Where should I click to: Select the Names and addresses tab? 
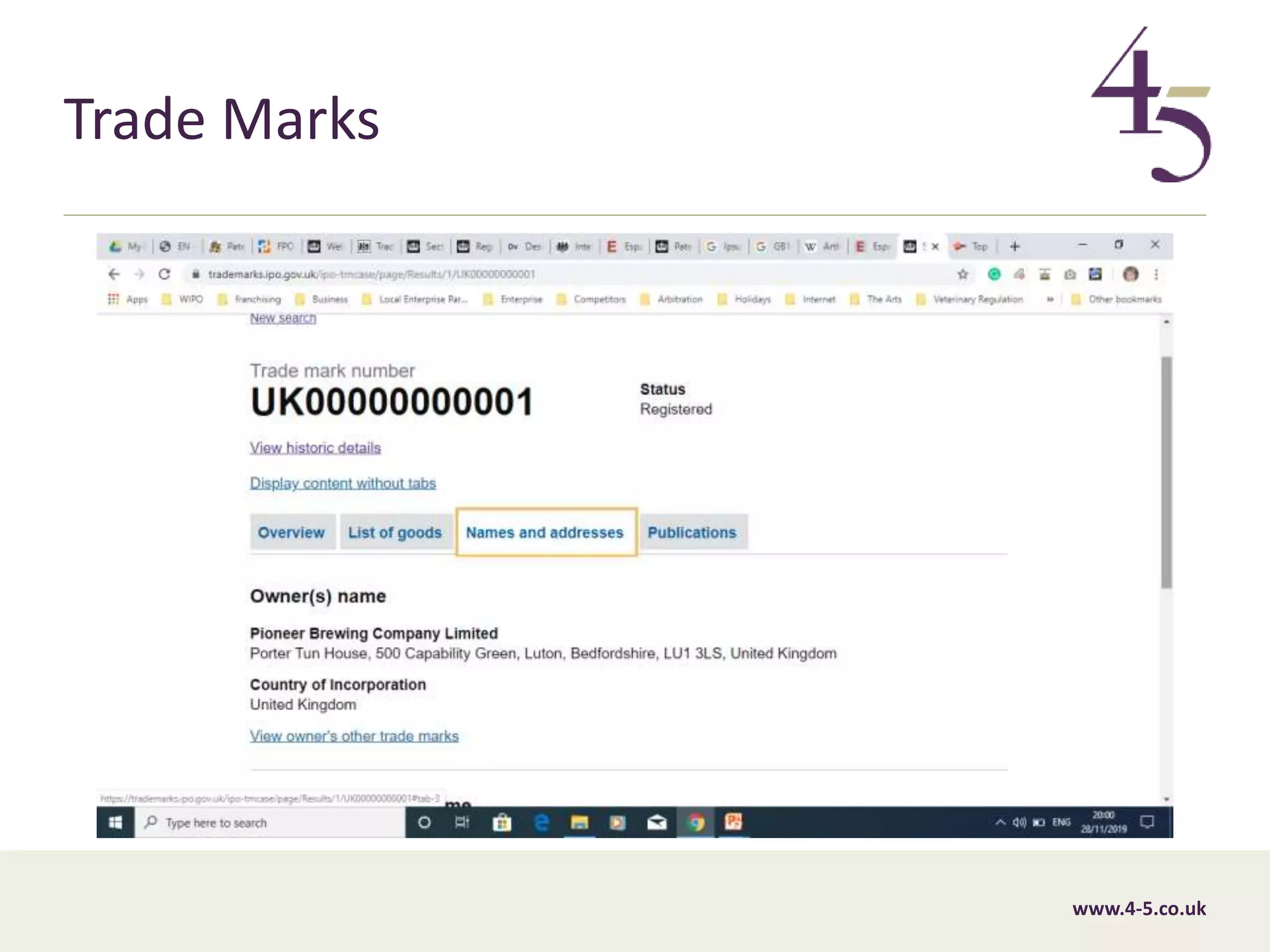tap(546, 532)
